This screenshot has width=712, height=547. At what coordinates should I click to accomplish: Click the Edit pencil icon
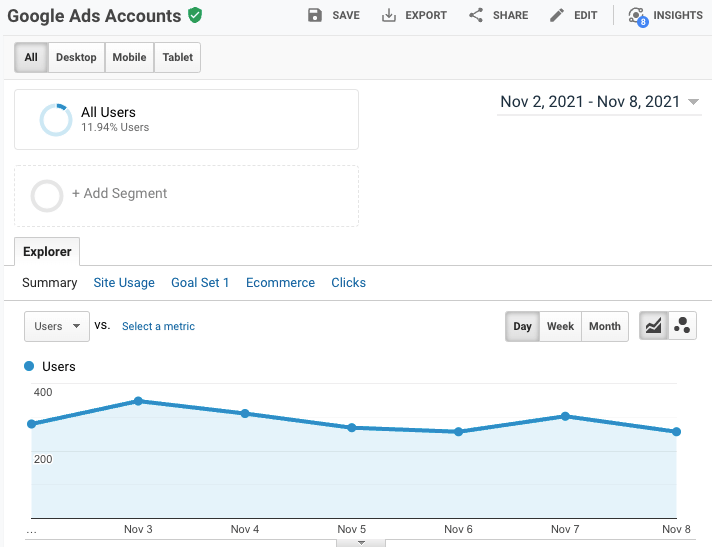coord(557,15)
